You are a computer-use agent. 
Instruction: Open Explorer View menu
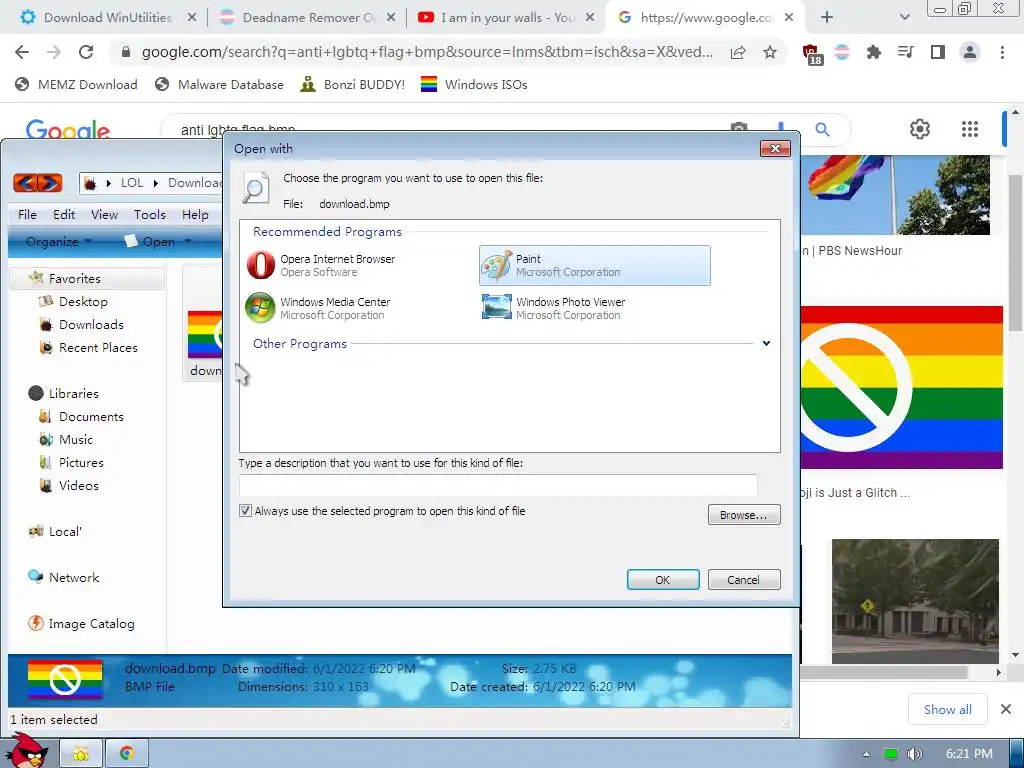(104, 214)
